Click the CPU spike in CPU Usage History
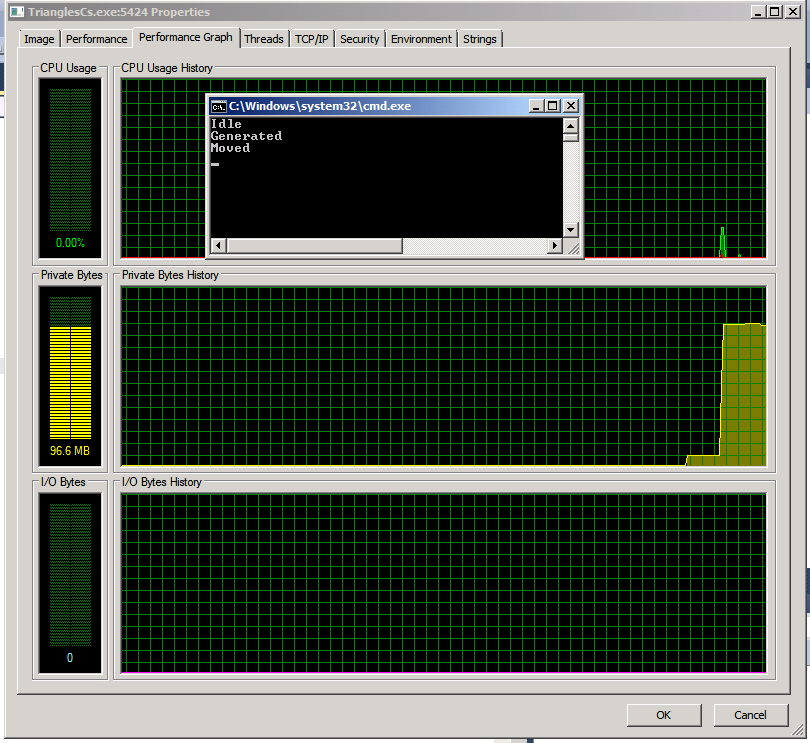 click(x=723, y=242)
